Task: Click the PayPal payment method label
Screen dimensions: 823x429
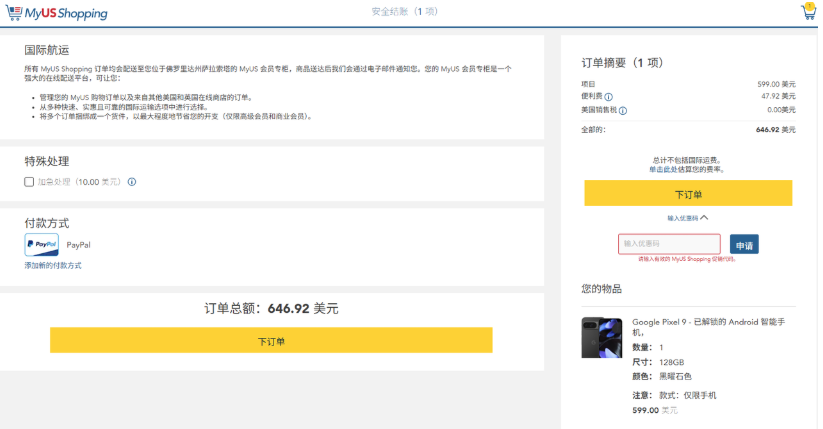Action: click(x=78, y=245)
